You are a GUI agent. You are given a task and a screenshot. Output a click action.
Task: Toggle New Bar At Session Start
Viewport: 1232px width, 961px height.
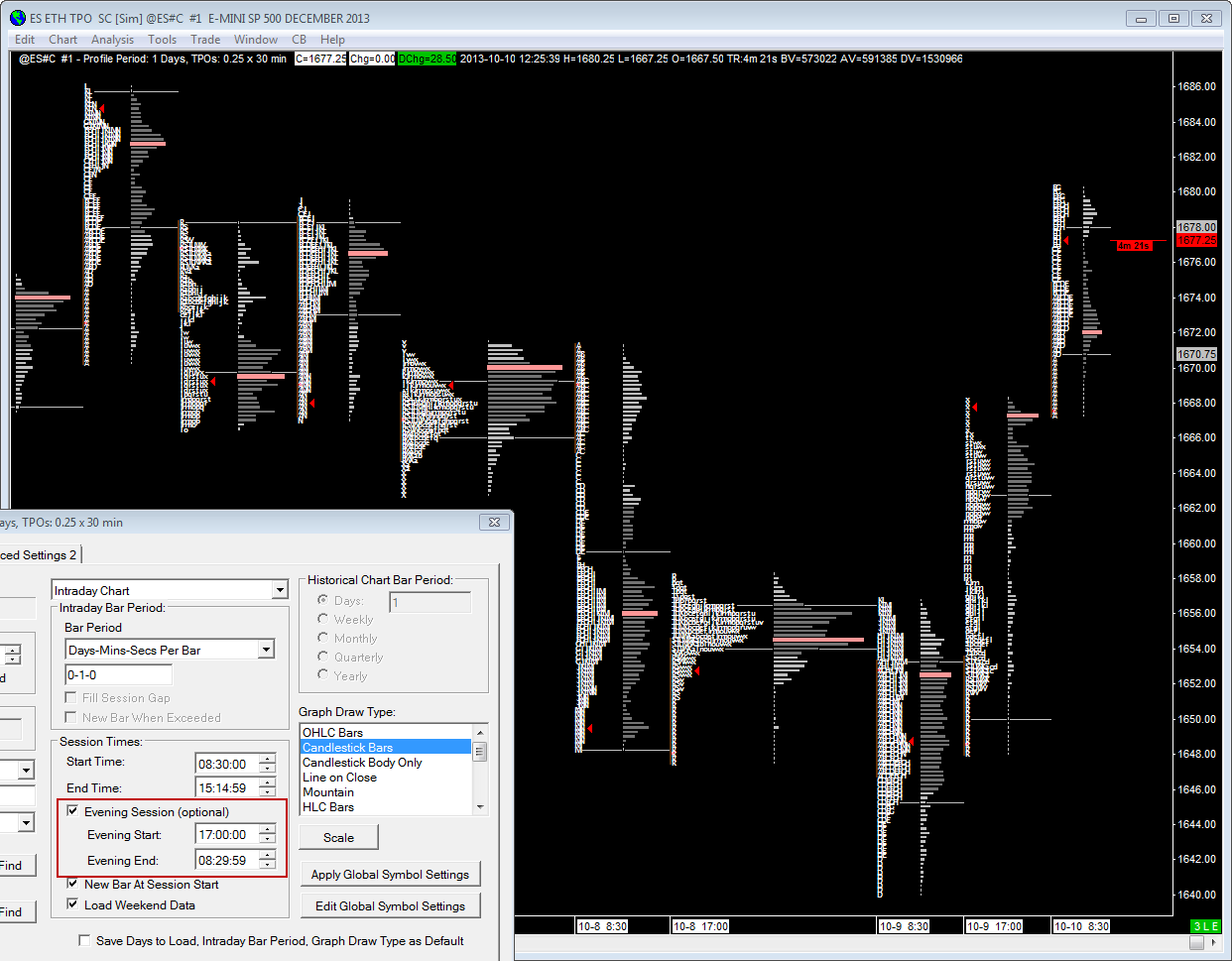pyautogui.click(x=72, y=884)
